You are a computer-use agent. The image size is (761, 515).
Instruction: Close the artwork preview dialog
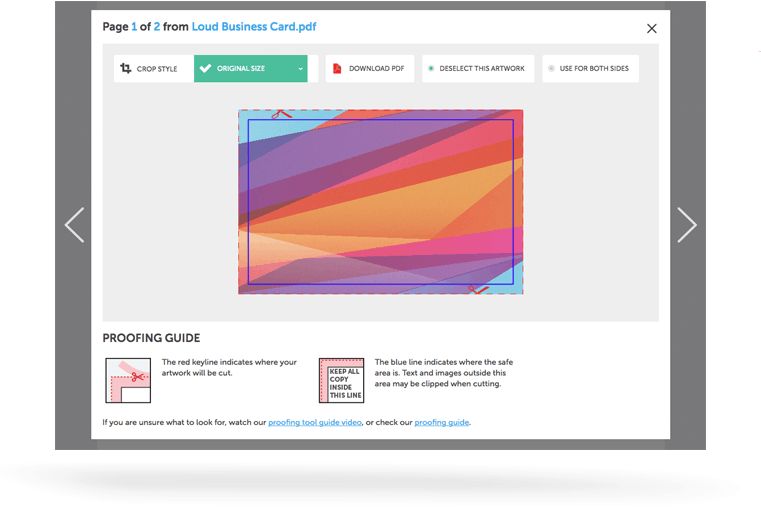[652, 29]
